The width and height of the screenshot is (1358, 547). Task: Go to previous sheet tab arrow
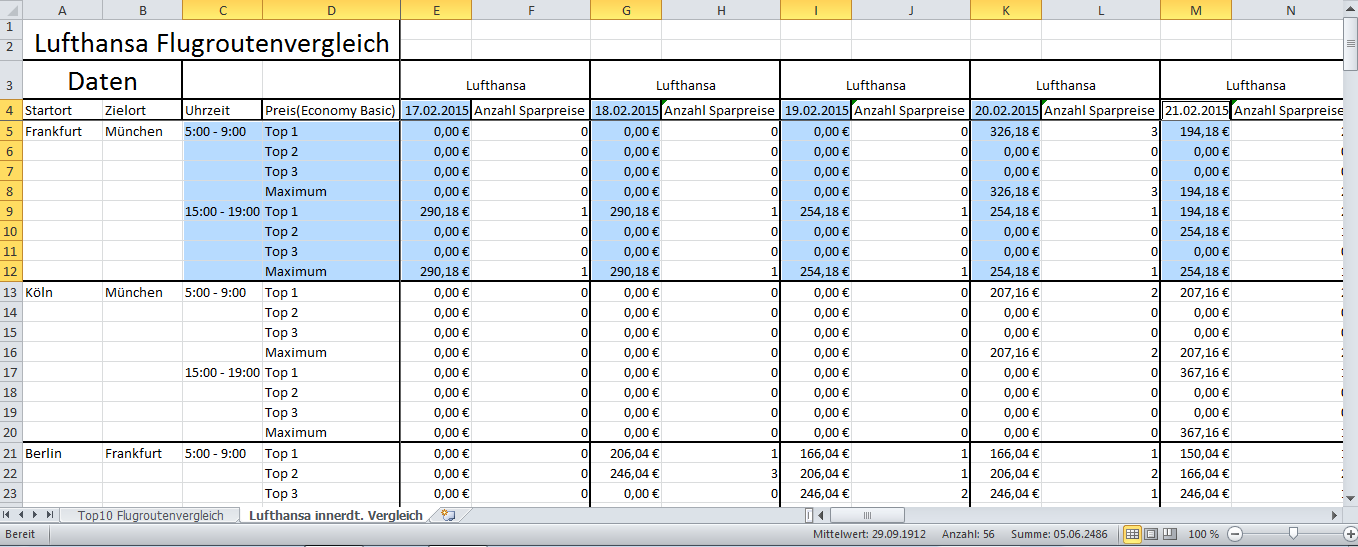pyautogui.click(x=22, y=515)
